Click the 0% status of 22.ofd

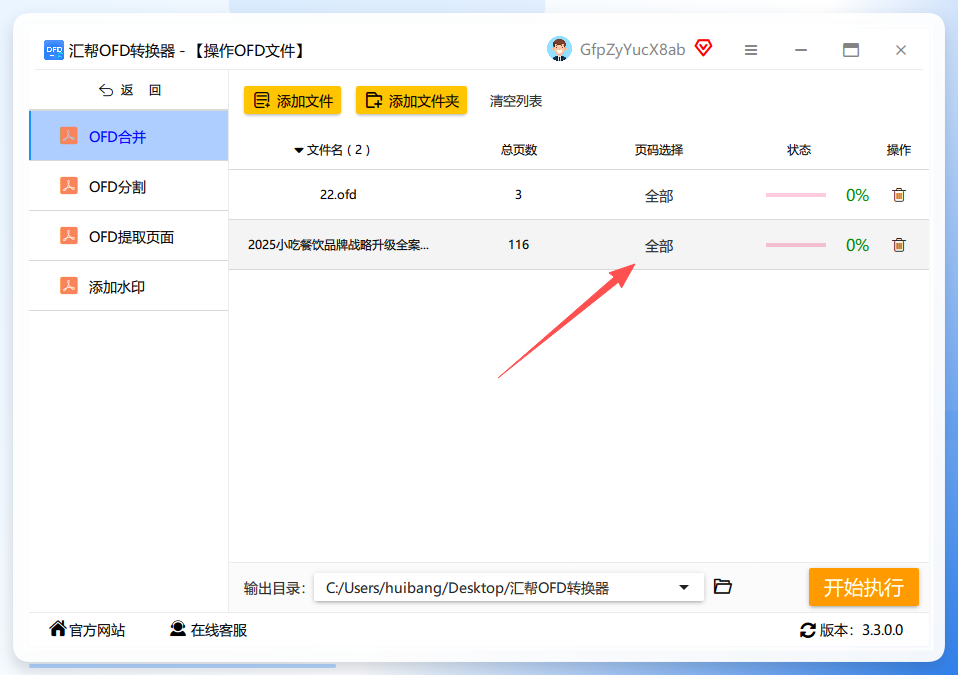(857, 195)
